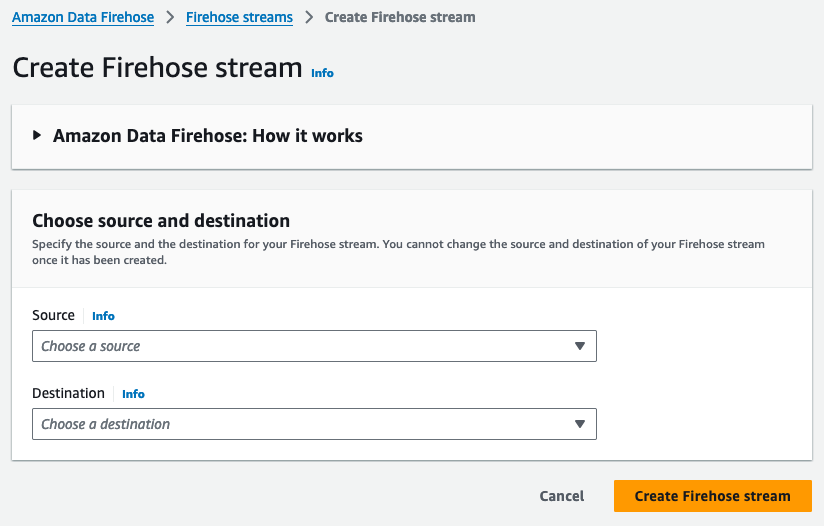The width and height of the screenshot is (824, 526).
Task: Click current Create Firehose stream breadcrumb
Action: 400,17
